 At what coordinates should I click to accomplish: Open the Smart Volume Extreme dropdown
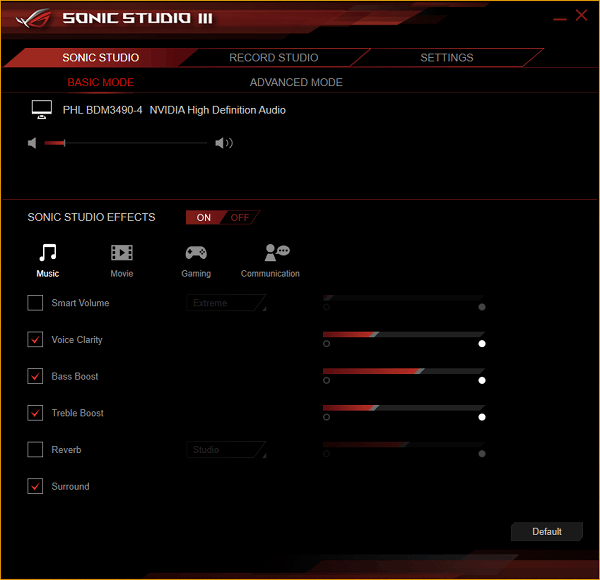[x=226, y=303]
